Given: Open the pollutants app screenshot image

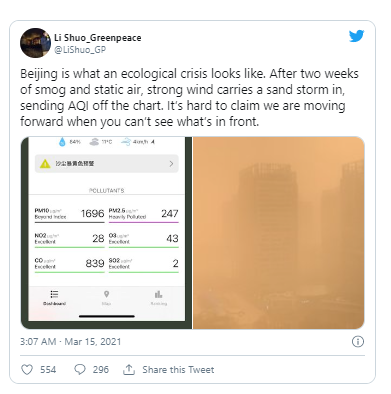Looking at the screenshot, I should (x=106, y=233).
